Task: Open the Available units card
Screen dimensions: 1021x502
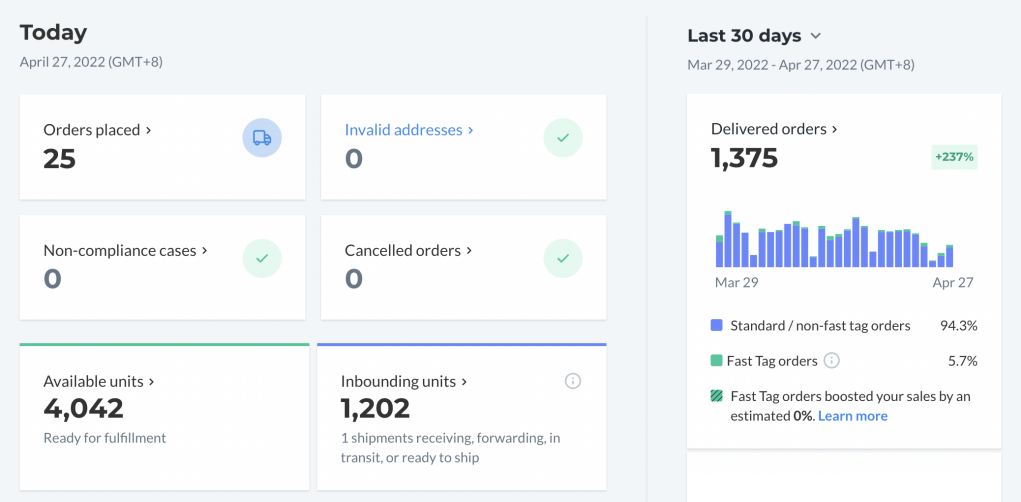Action: pos(99,381)
